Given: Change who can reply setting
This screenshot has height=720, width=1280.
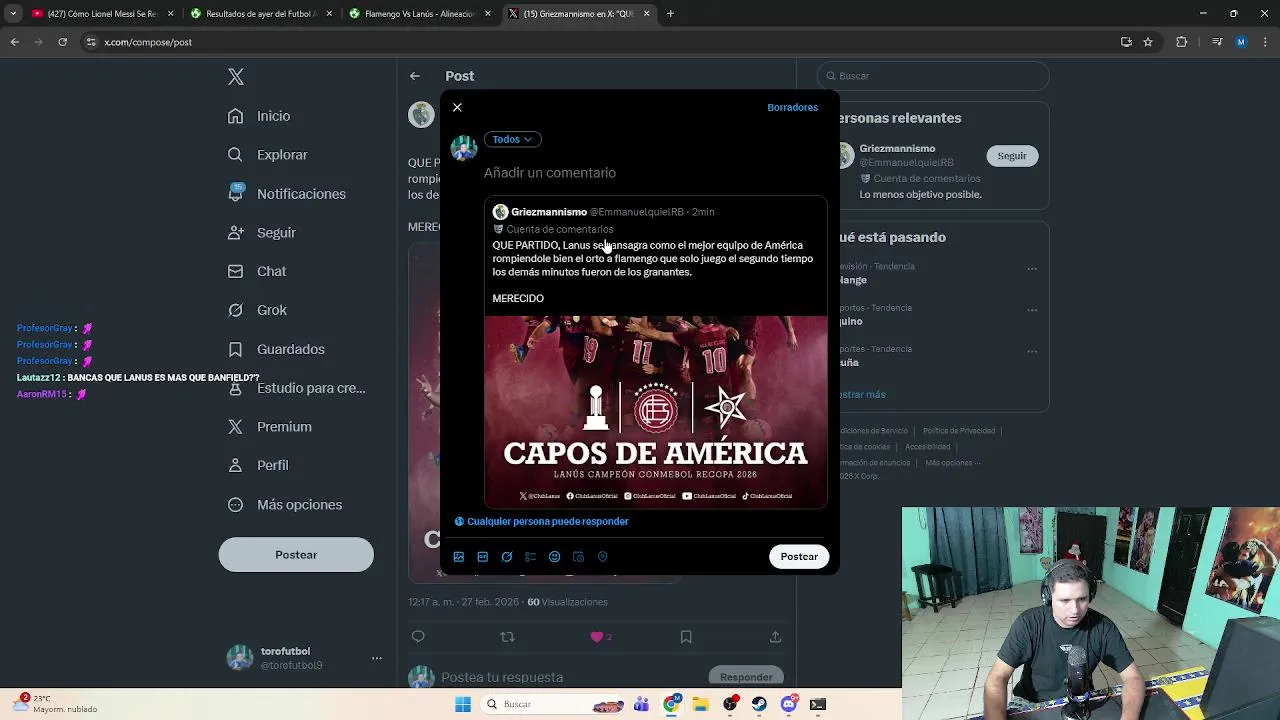Looking at the screenshot, I should coord(541,521).
